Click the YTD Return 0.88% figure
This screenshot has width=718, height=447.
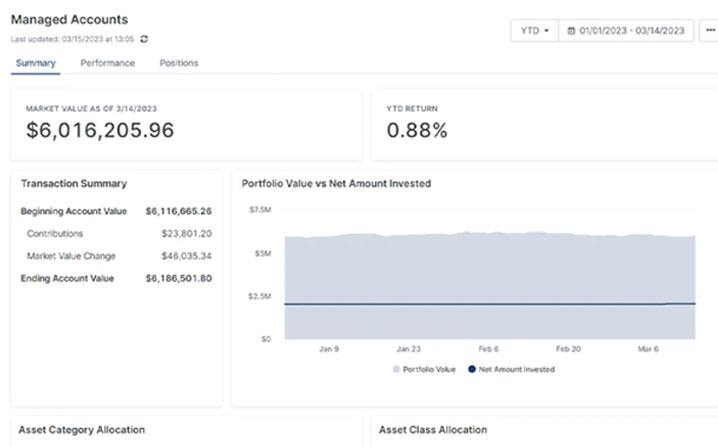click(x=417, y=130)
